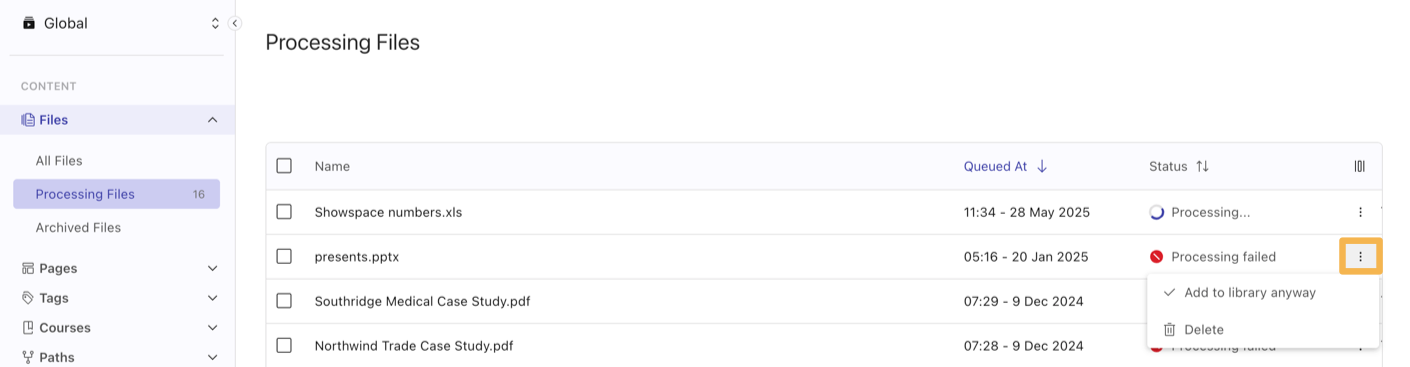
Task: Tick the select-all checkbox in table header
Action: (284, 166)
